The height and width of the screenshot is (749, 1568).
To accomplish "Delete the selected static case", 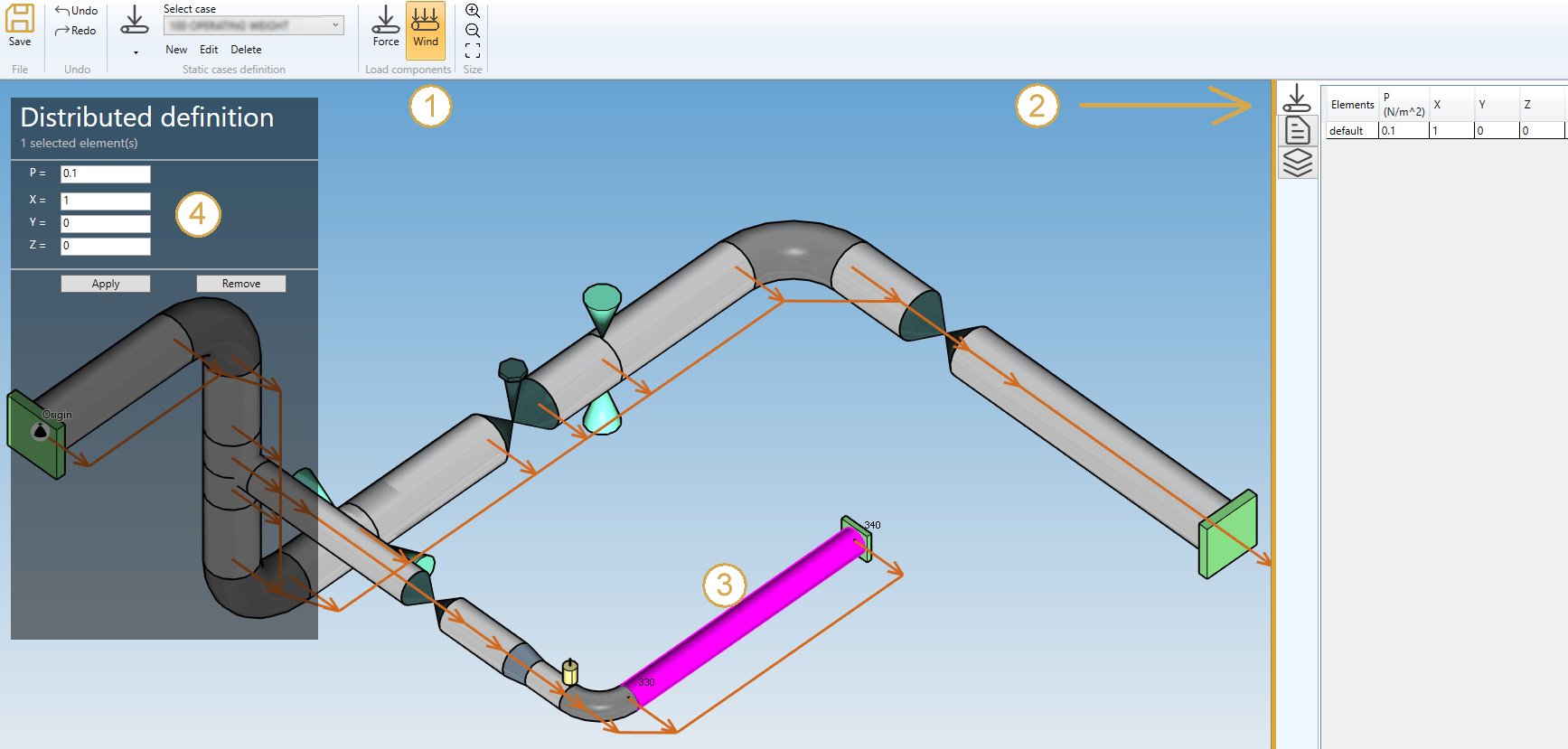I will click(x=246, y=50).
